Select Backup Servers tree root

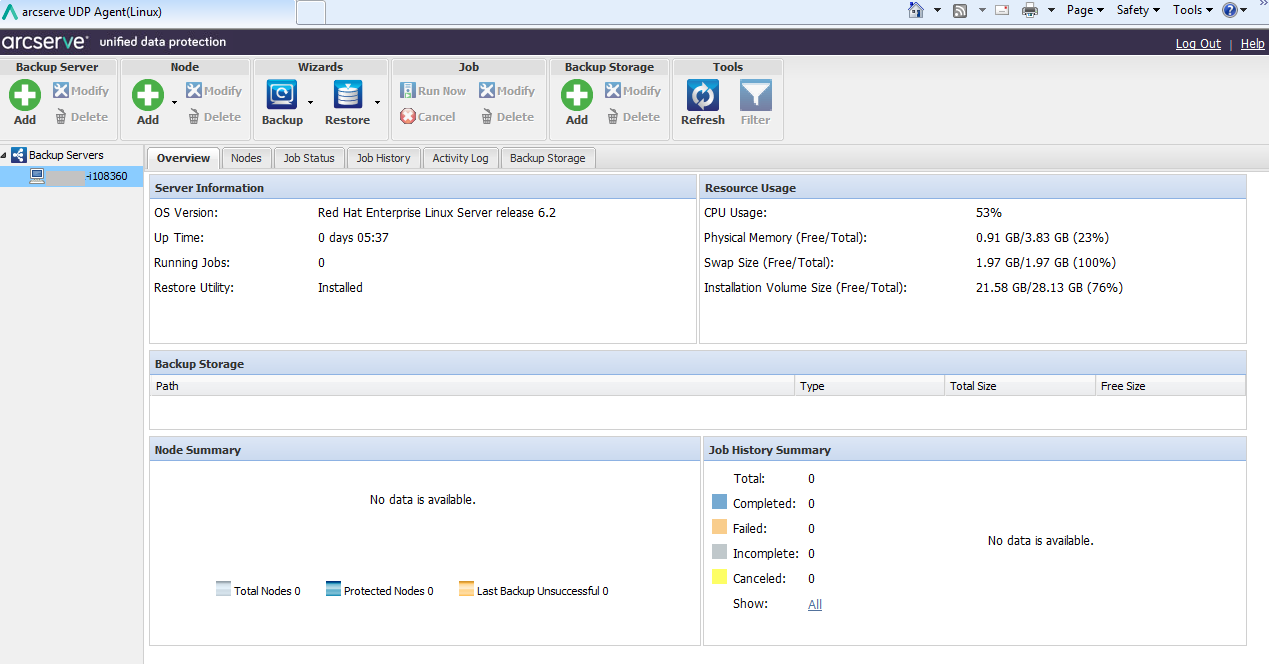pos(66,155)
